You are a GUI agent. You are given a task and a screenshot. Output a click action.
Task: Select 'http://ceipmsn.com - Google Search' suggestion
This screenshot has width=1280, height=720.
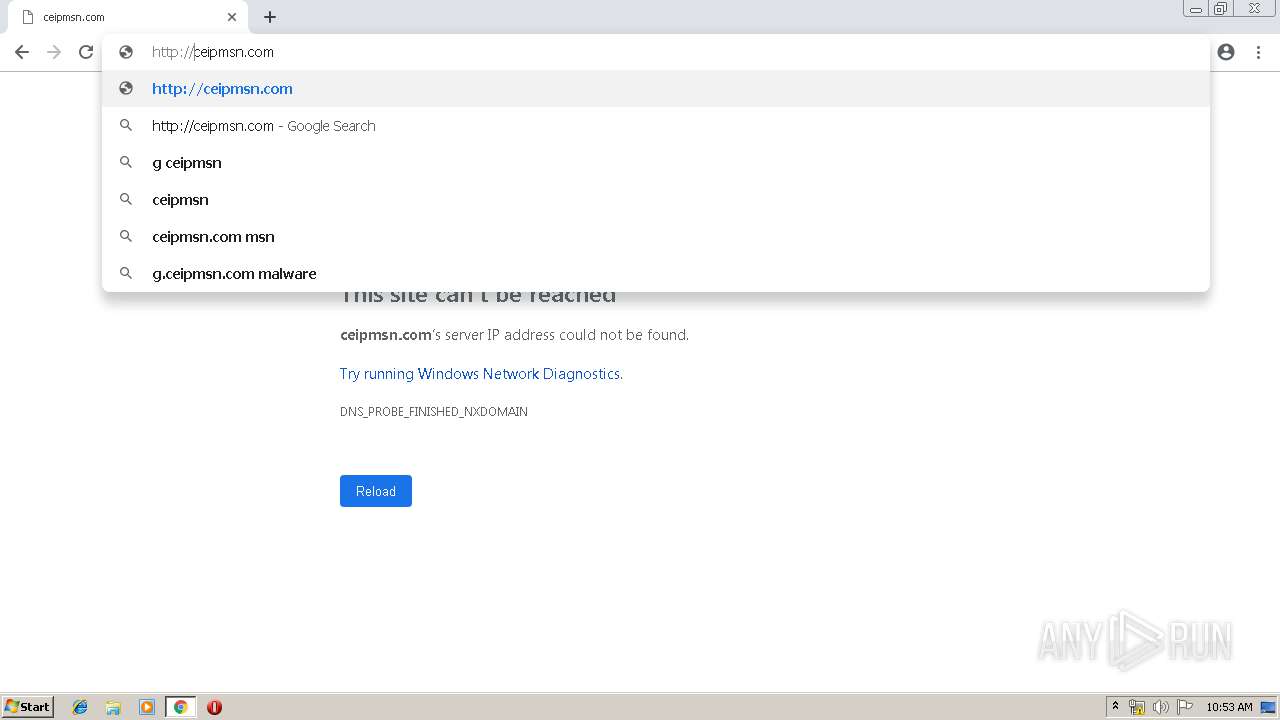pos(656,125)
